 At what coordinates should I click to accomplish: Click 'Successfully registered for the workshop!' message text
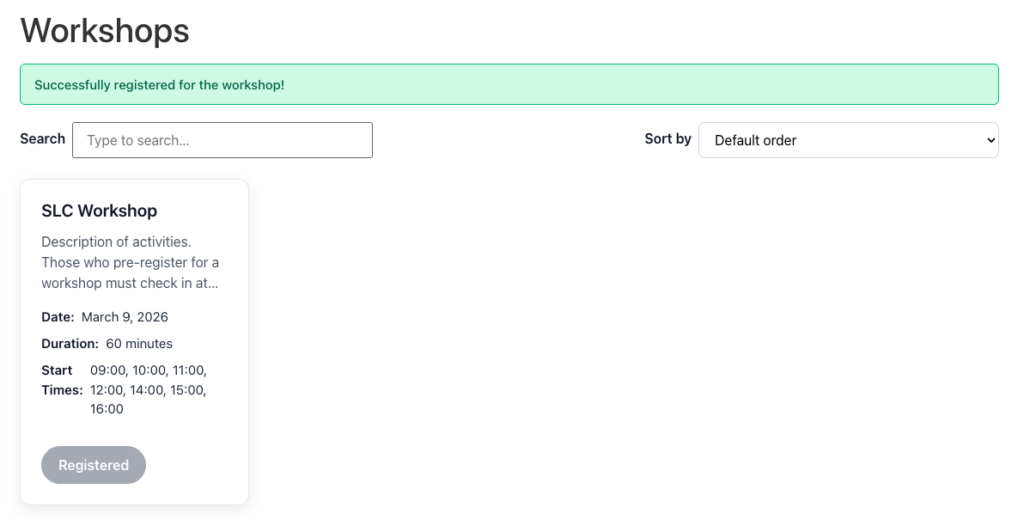(159, 85)
